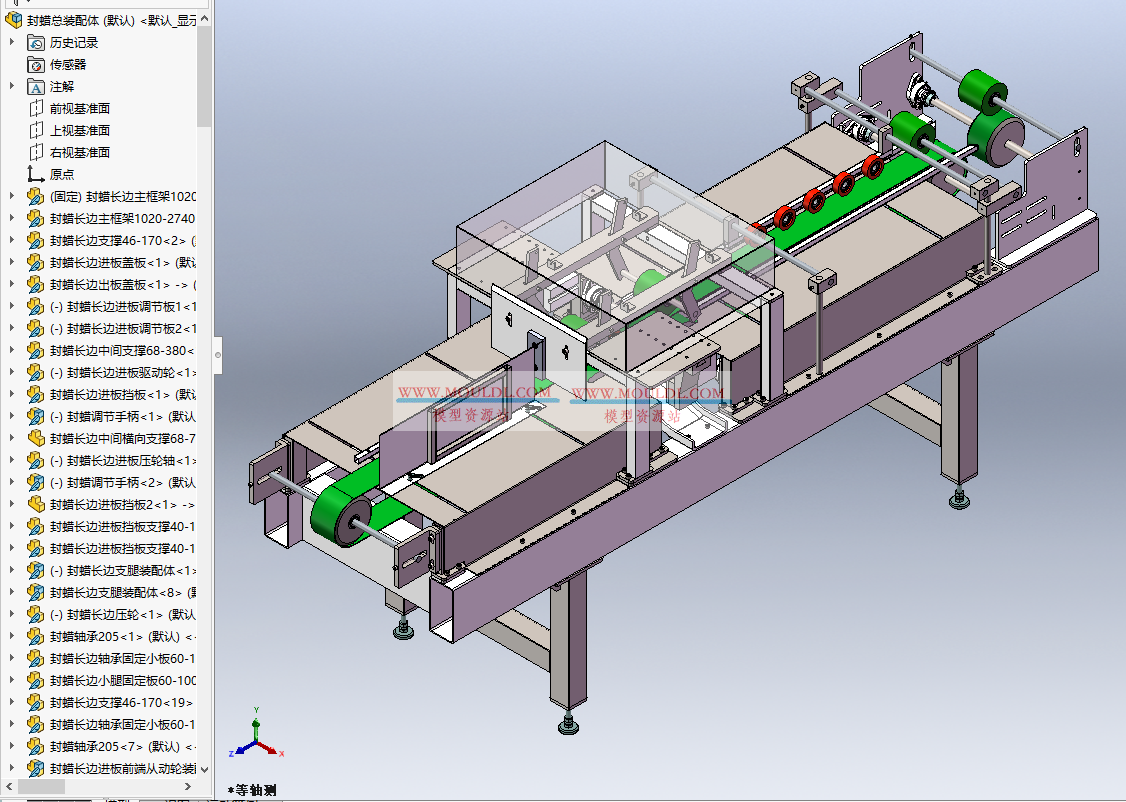Select 封蜡长边小腿固定板60-100 in the feature tree
The width and height of the screenshot is (1126, 802).
(x=122, y=680)
